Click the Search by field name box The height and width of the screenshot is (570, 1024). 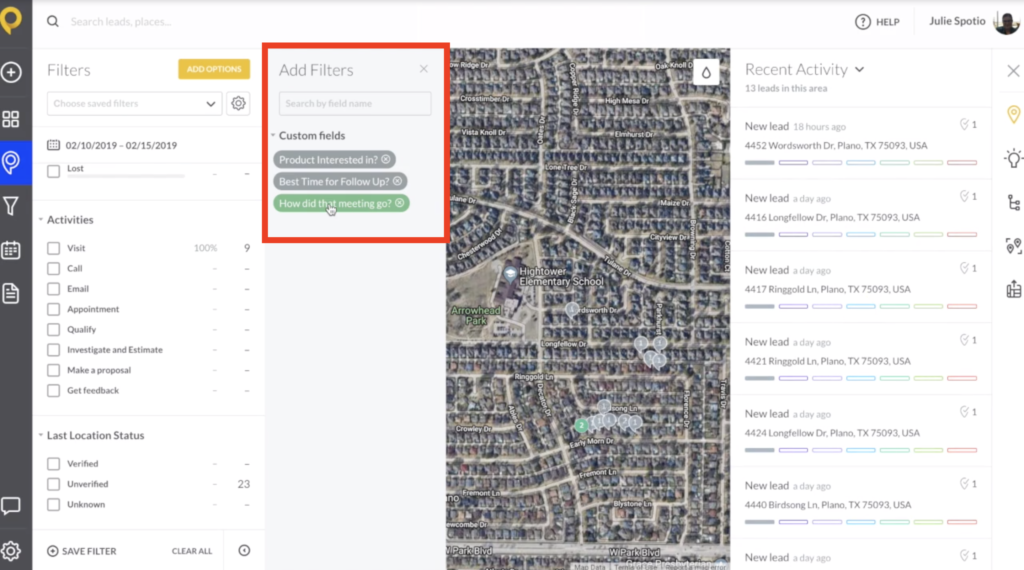(x=355, y=103)
